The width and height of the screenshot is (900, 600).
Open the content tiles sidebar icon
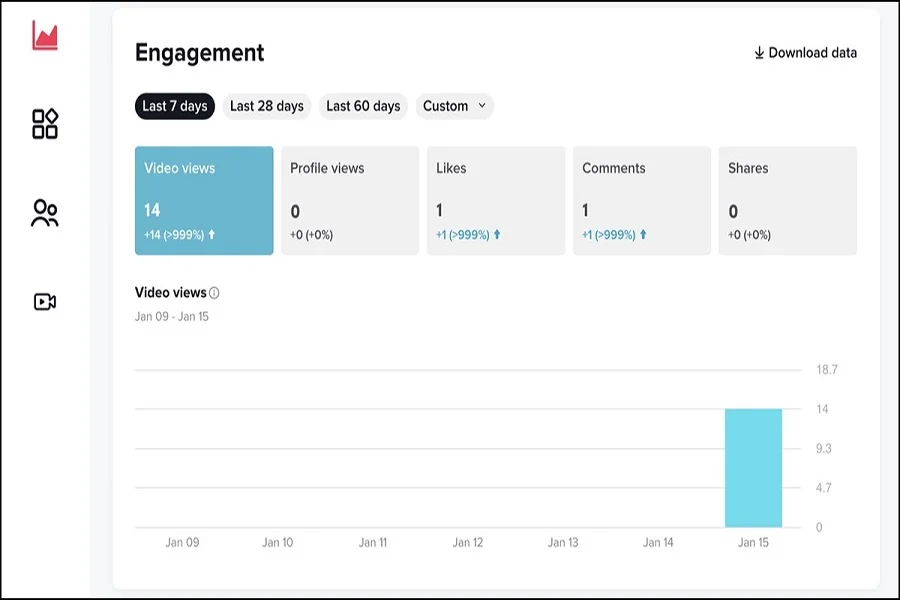click(x=45, y=123)
